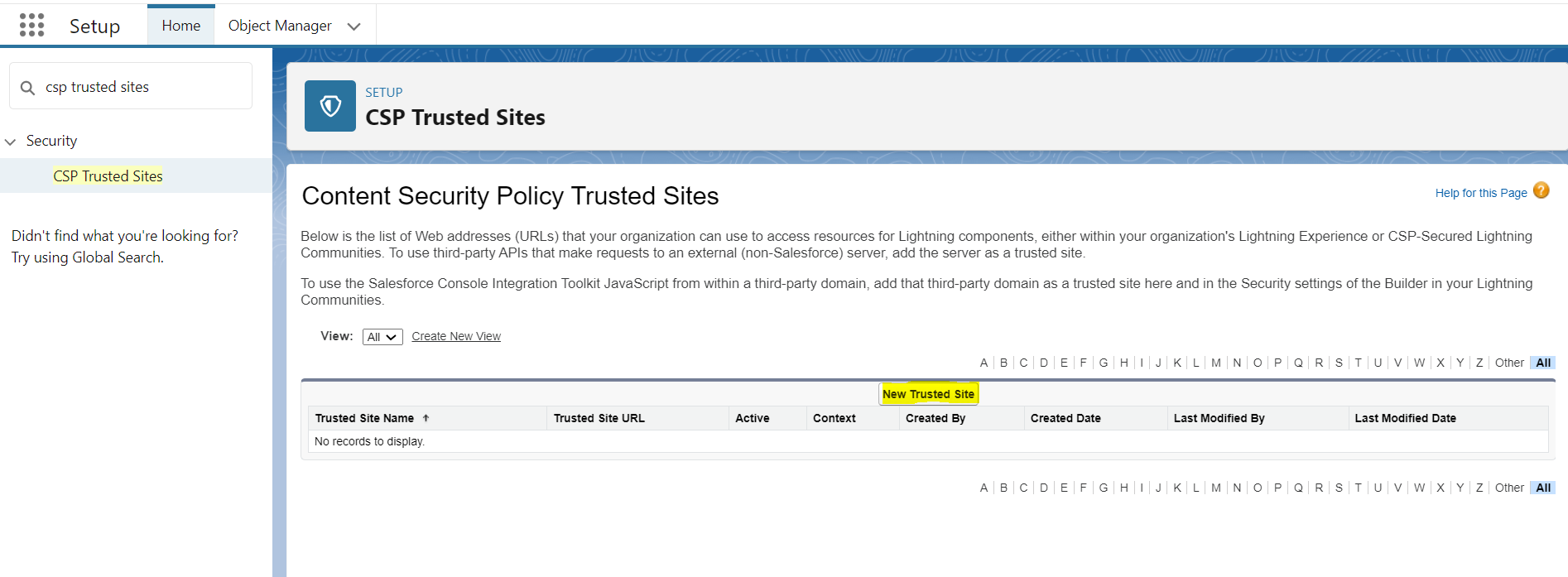Sort by Trusted Site Name arrow icon
Screen dimensions: 1568x577
(x=426, y=418)
